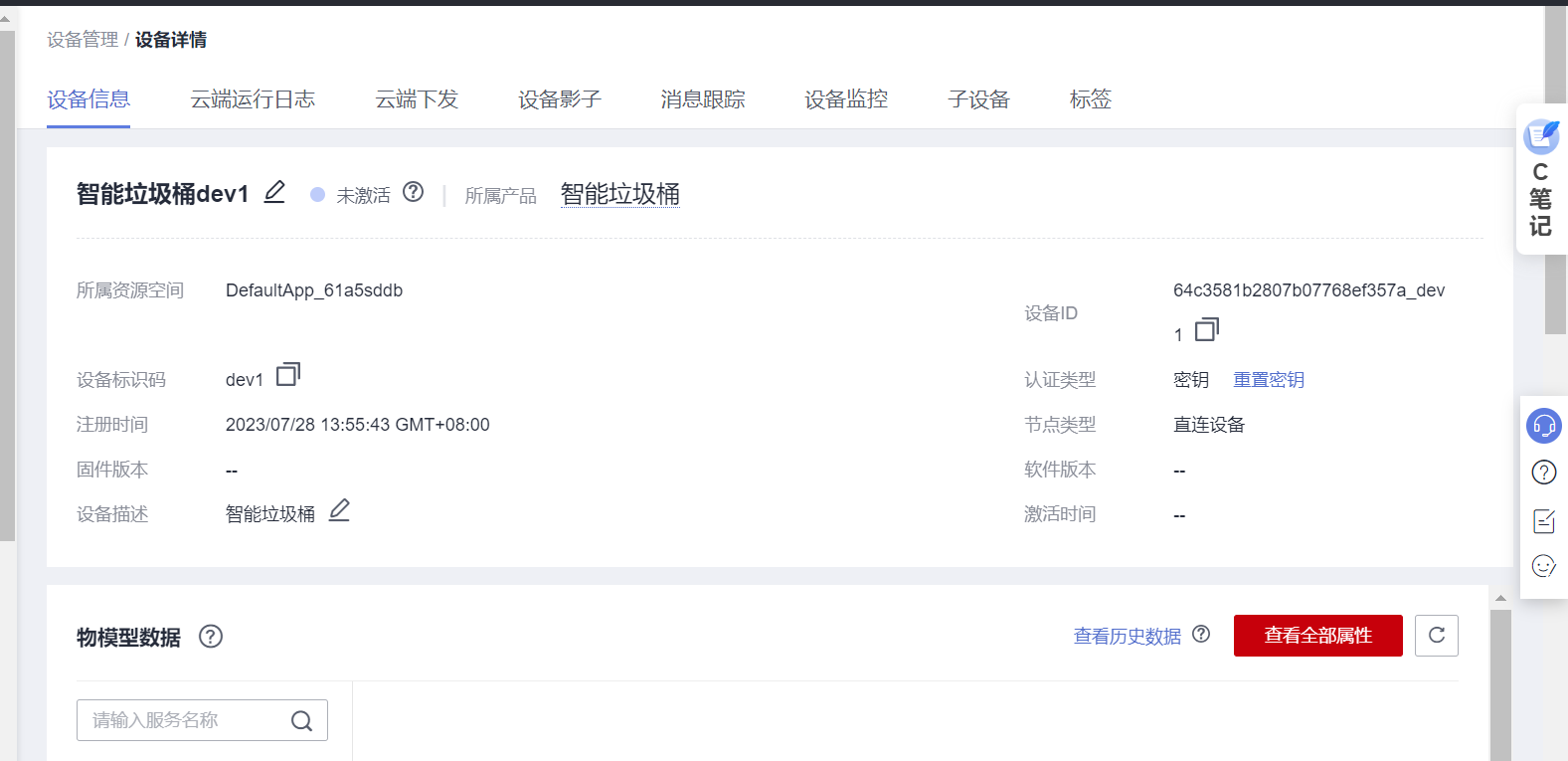Open help icon beside 物模型数据

click(211, 637)
